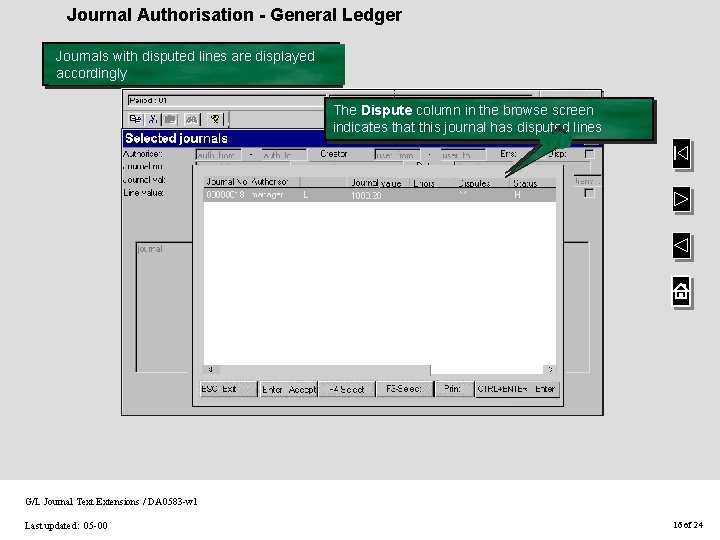
Task: Advance to next slide with forward arrow
Action: (681, 199)
